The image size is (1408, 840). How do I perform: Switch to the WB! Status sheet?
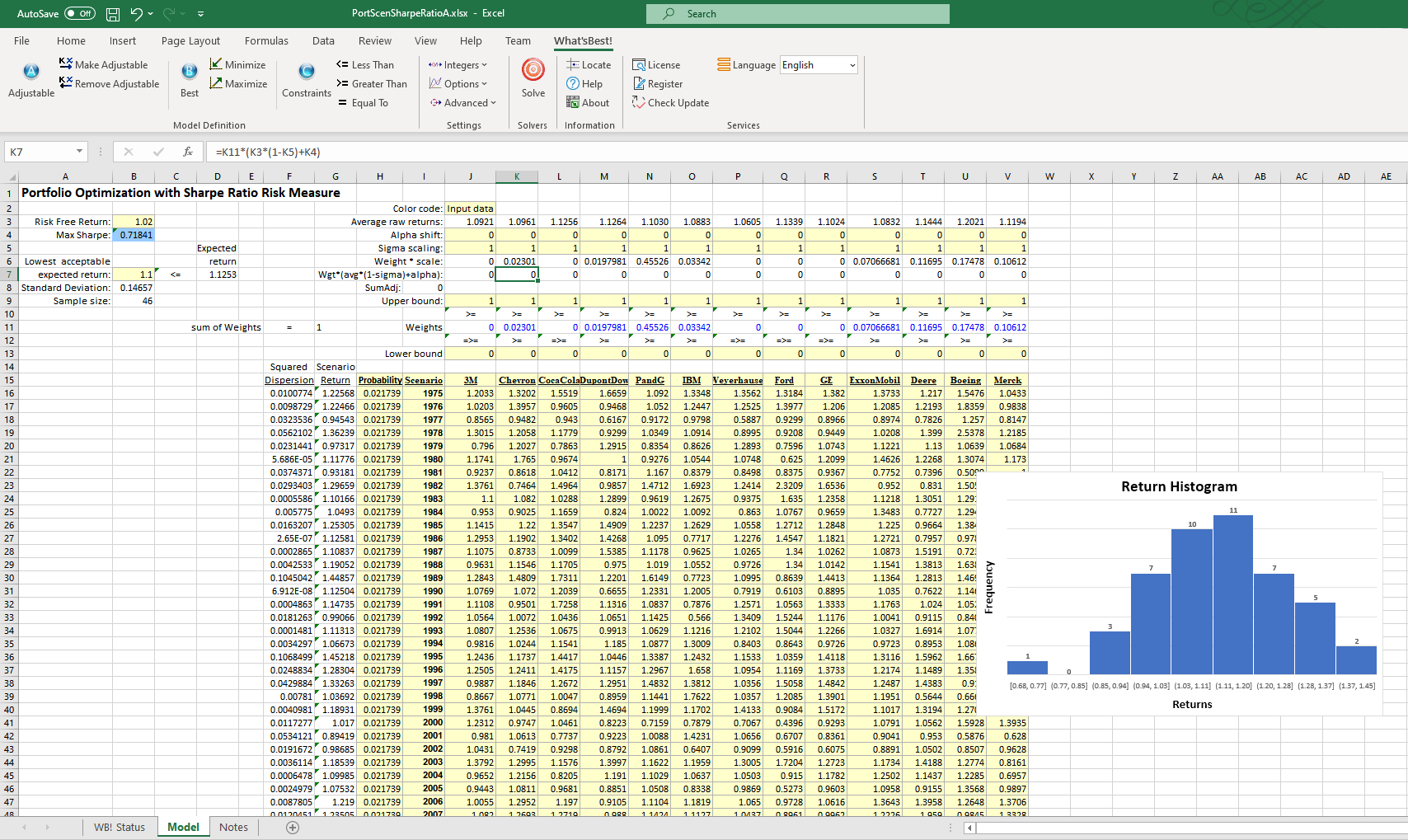coord(119,827)
